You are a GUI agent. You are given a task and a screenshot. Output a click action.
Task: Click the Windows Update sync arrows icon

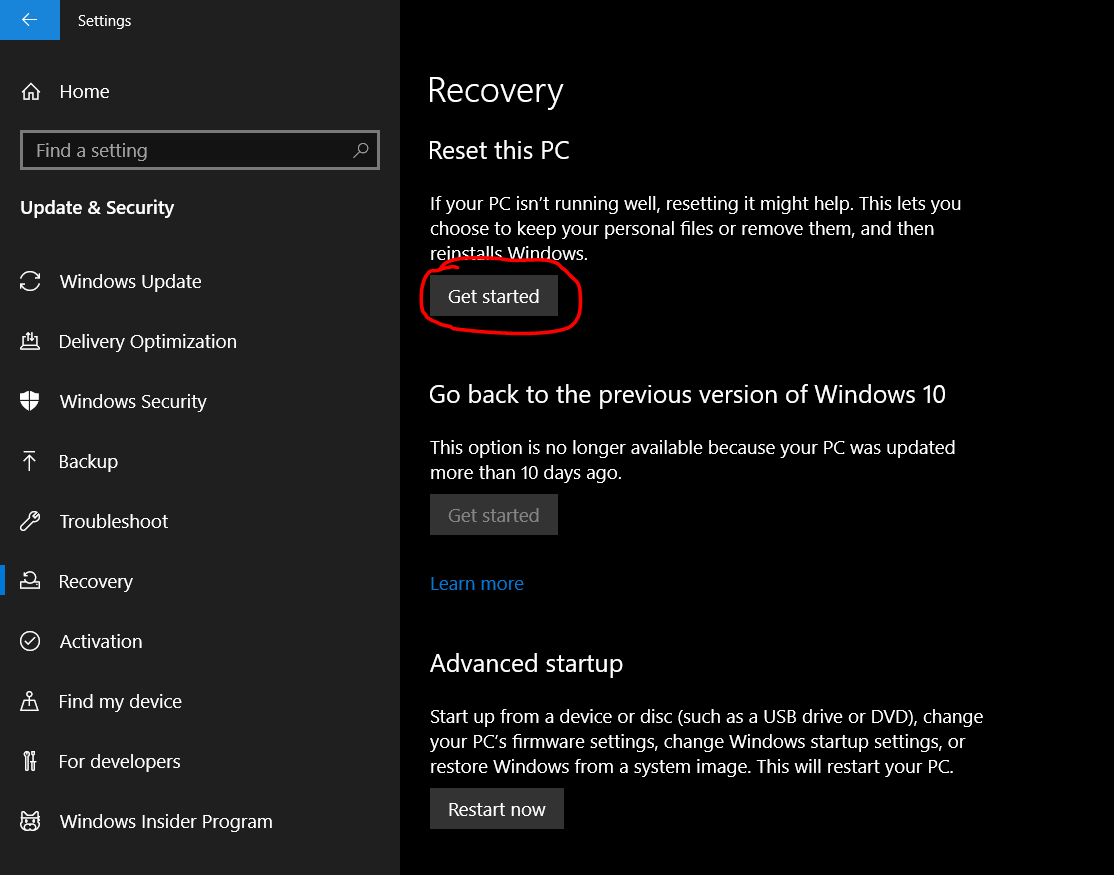point(30,282)
